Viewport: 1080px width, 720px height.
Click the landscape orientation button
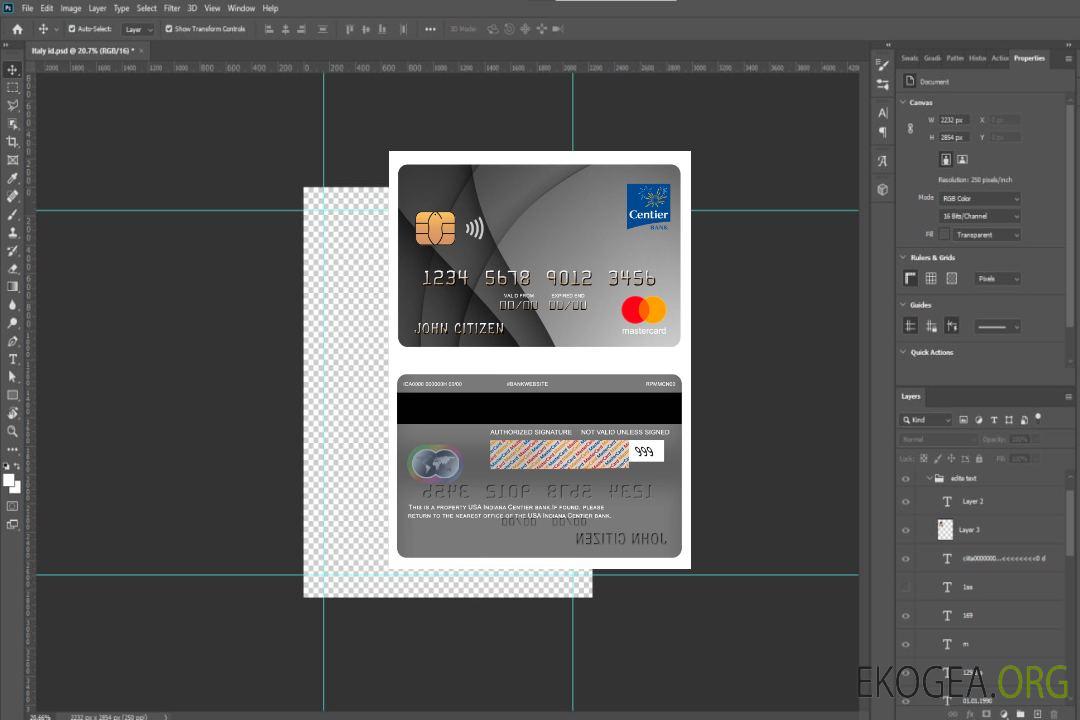click(962, 160)
